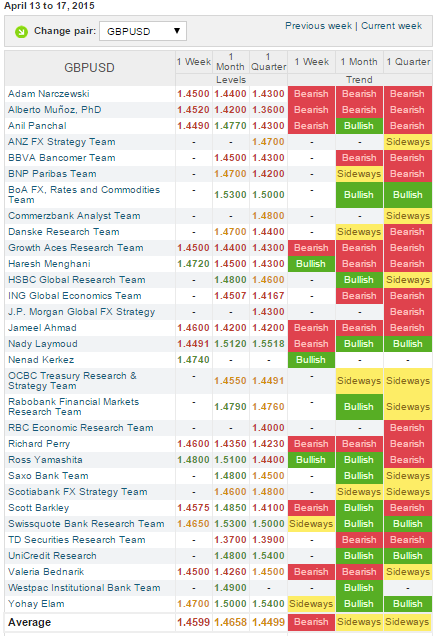This screenshot has height=636, width=441.
Task: Click TD Securities' 1.3700 month level
Action: point(230,540)
